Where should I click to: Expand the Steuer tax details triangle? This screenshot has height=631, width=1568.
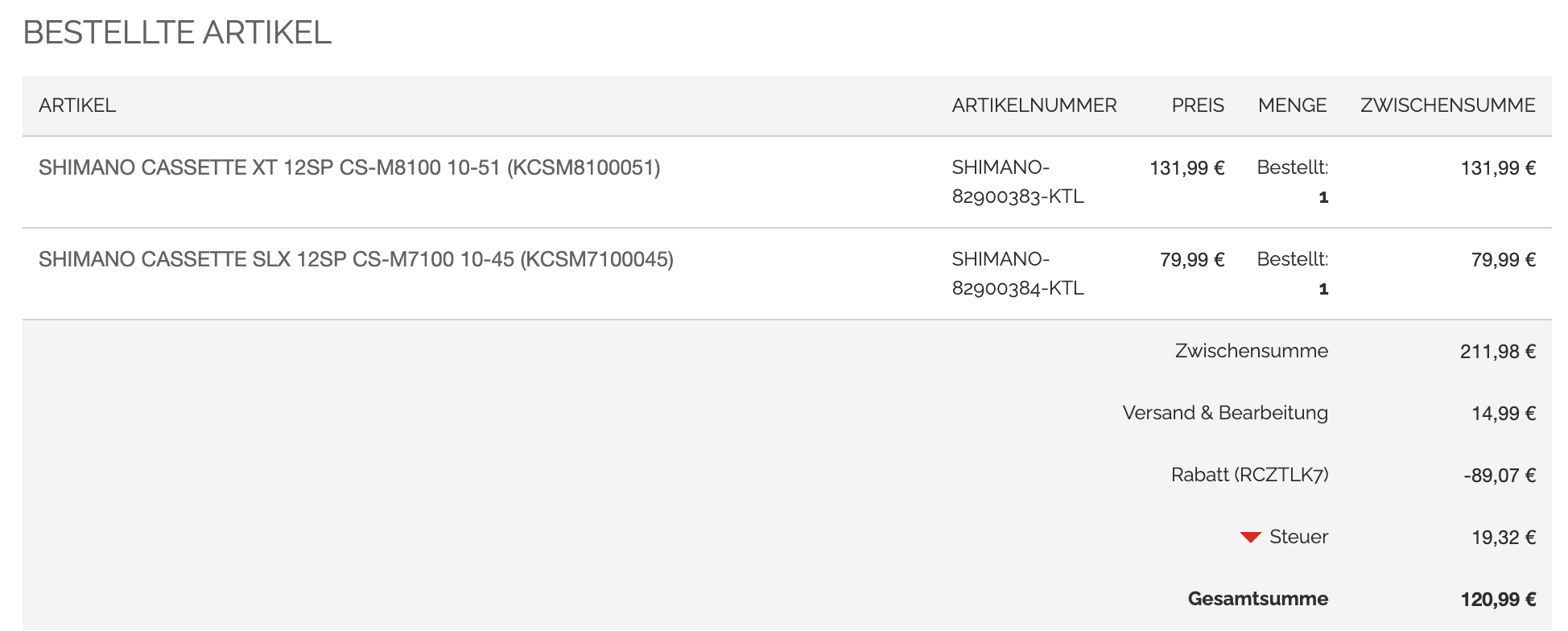click(1250, 538)
